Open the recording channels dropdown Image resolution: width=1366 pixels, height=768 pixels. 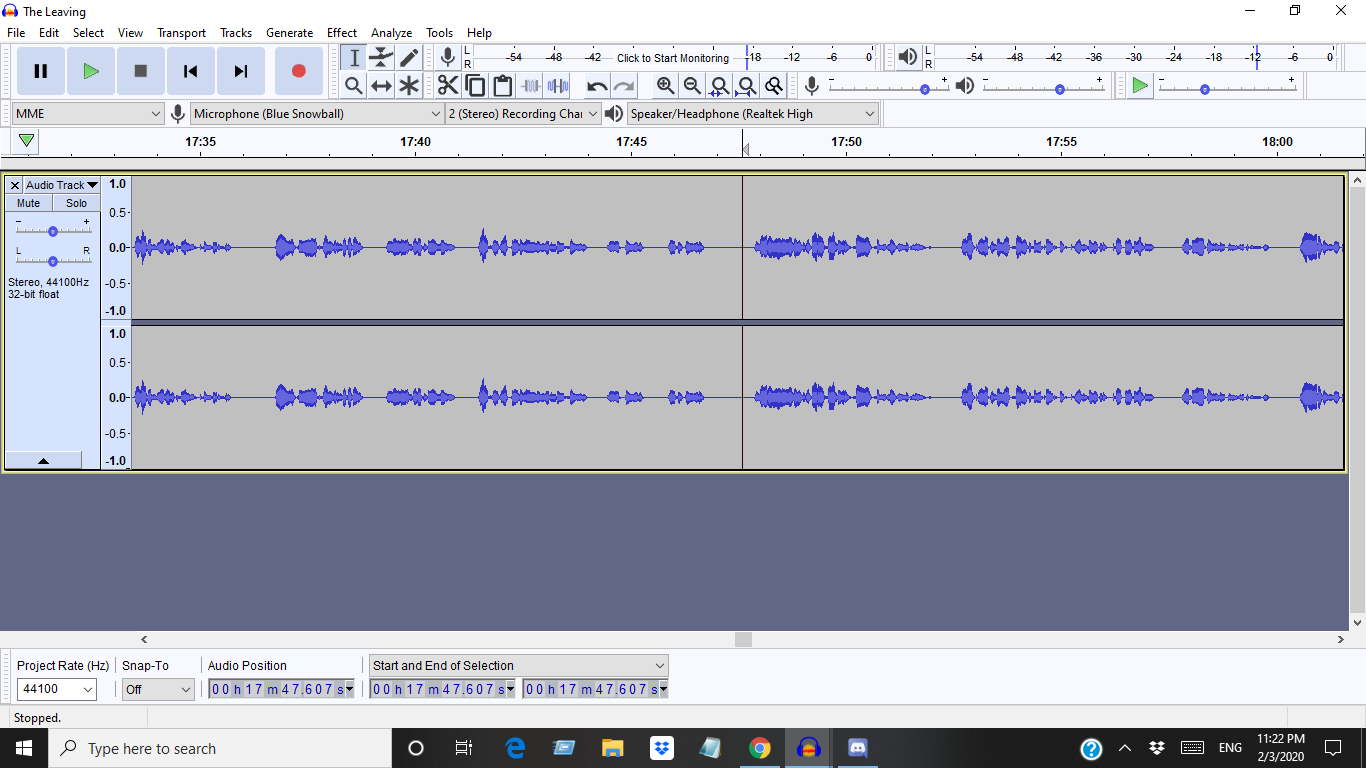coord(523,114)
